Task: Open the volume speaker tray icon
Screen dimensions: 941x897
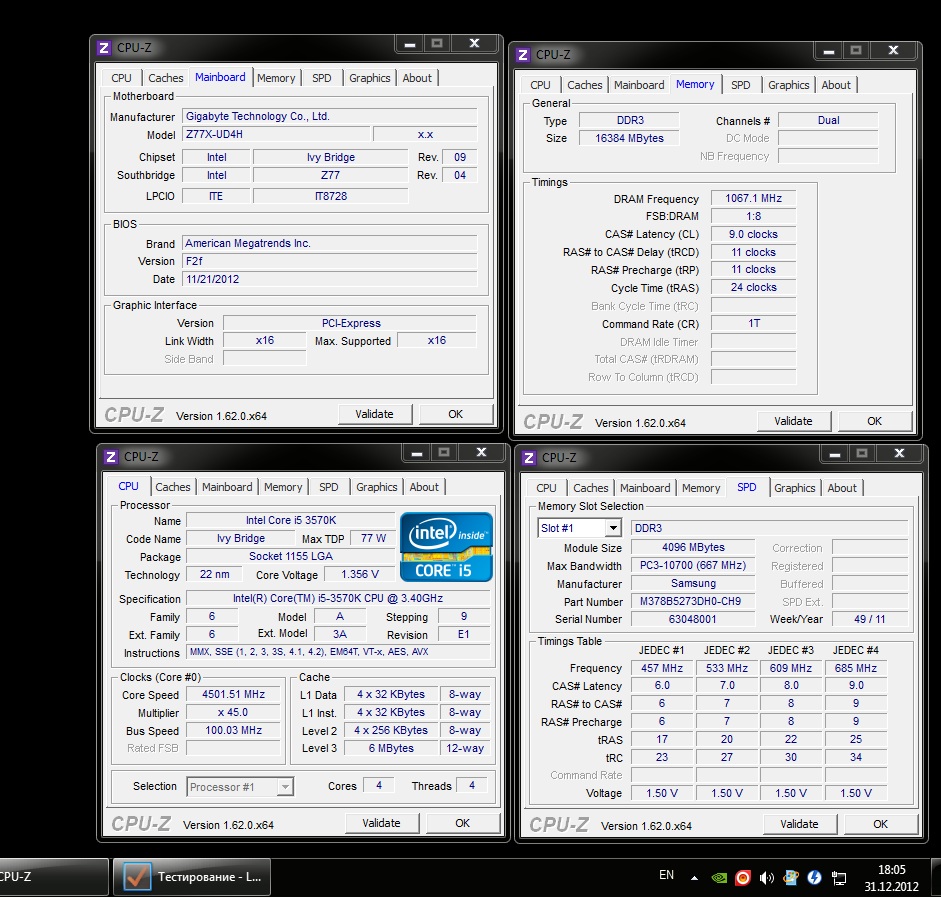Action: coord(766,878)
